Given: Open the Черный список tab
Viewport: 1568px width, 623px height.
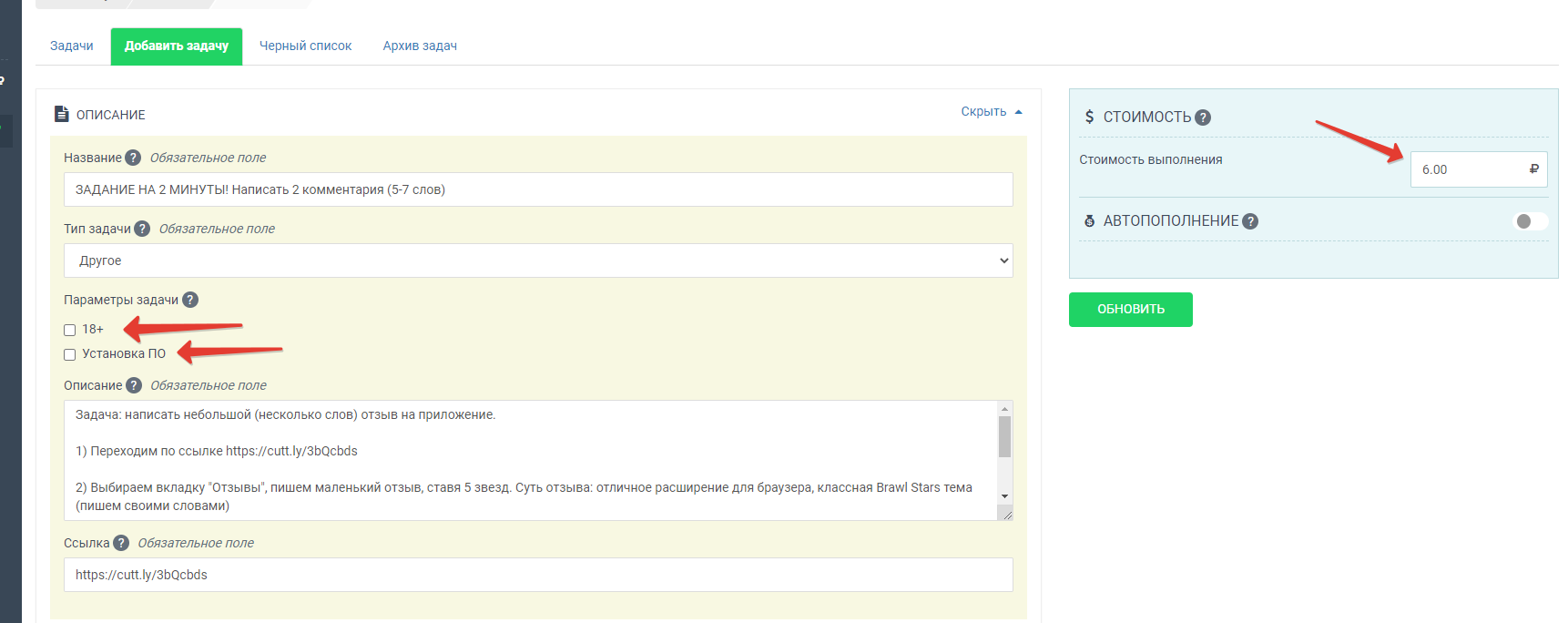Looking at the screenshot, I should [305, 46].
